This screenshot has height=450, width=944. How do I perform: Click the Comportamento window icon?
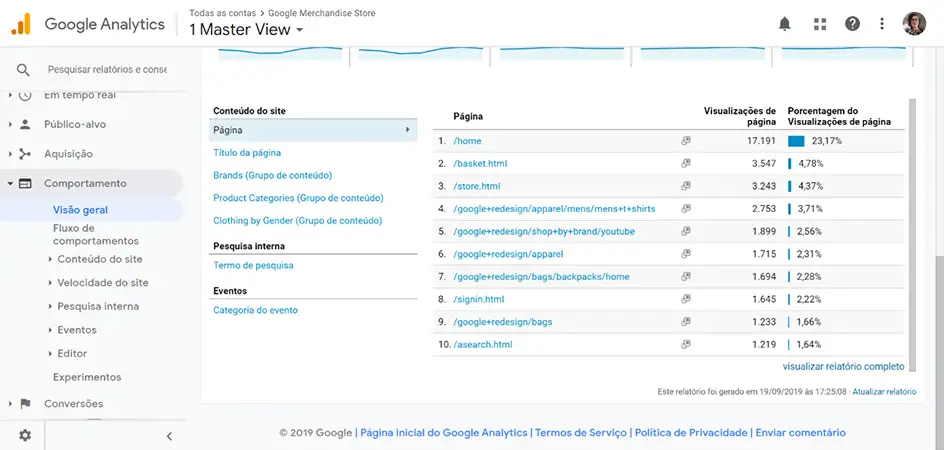[x=25, y=183]
